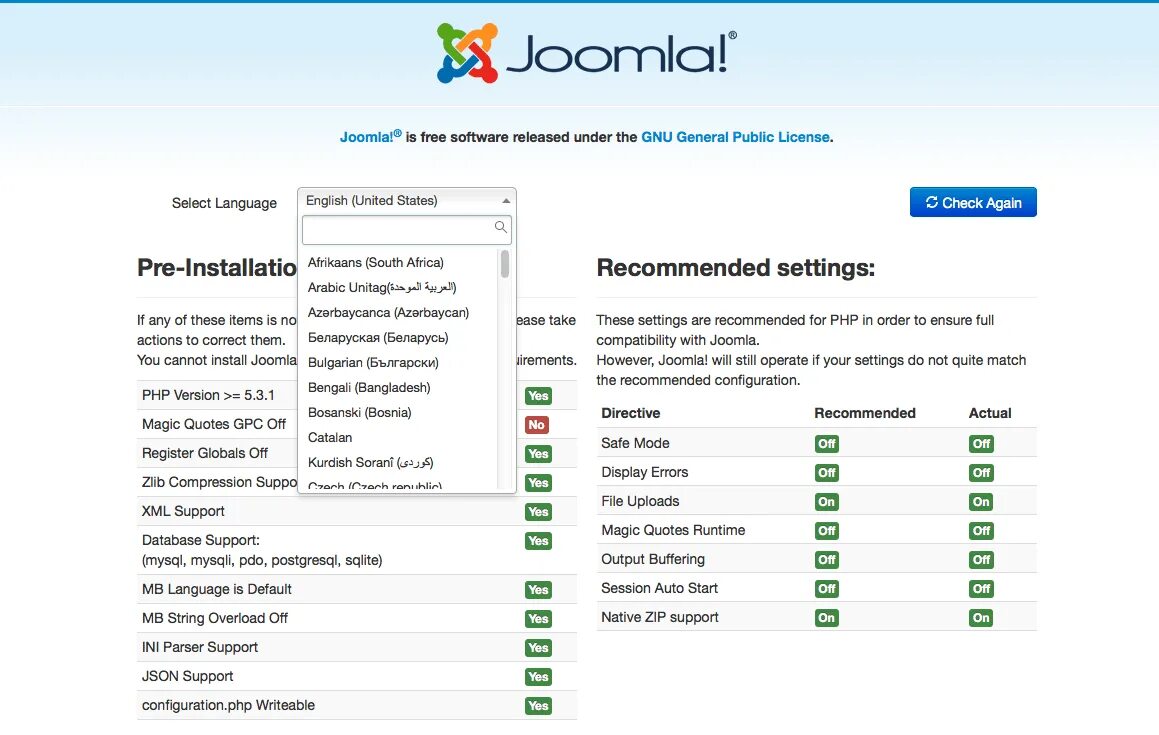Click the JSON Support label

[187, 676]
